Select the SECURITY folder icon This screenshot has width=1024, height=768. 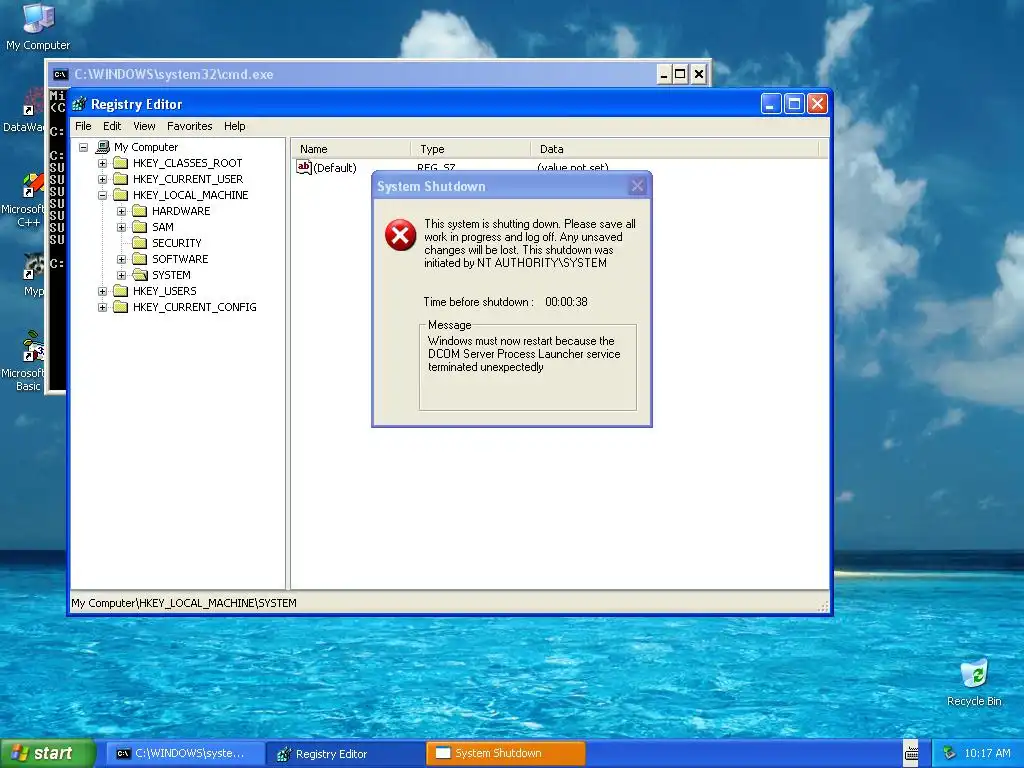(140, 243)
